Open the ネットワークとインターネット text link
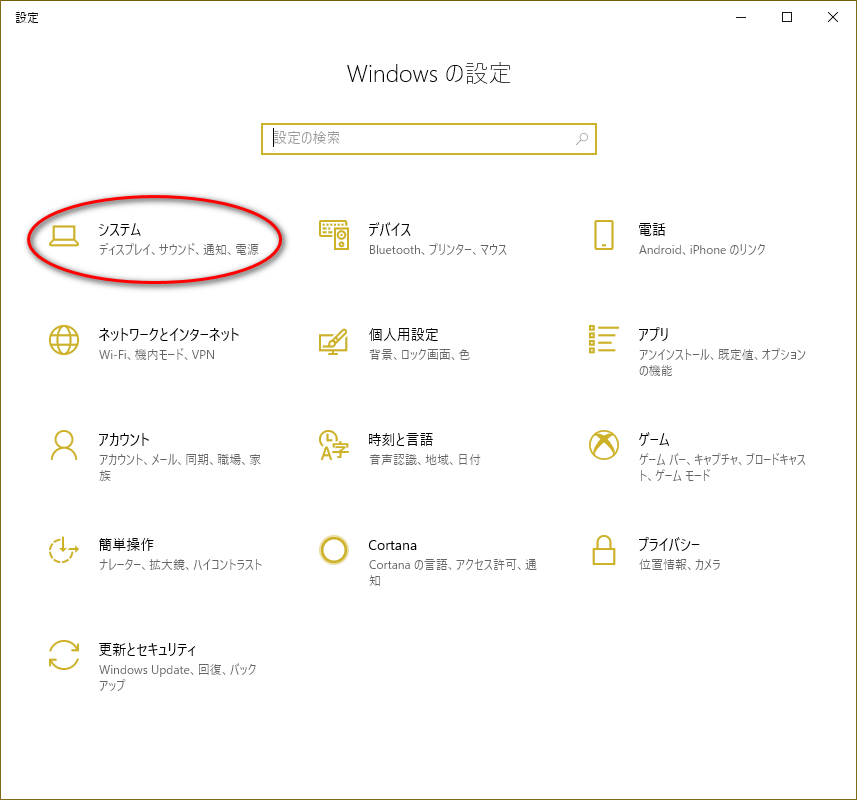This screenshot has width=857, height=800. coord(169,335)
